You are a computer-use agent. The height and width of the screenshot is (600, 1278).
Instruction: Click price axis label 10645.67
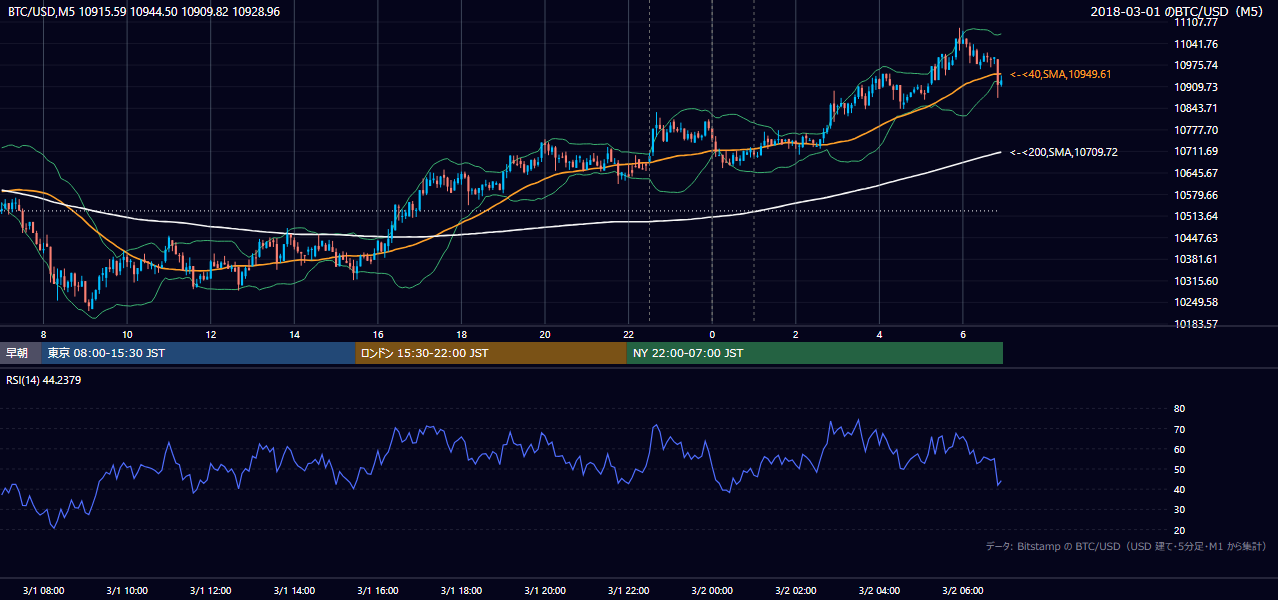coord(1194,173)
